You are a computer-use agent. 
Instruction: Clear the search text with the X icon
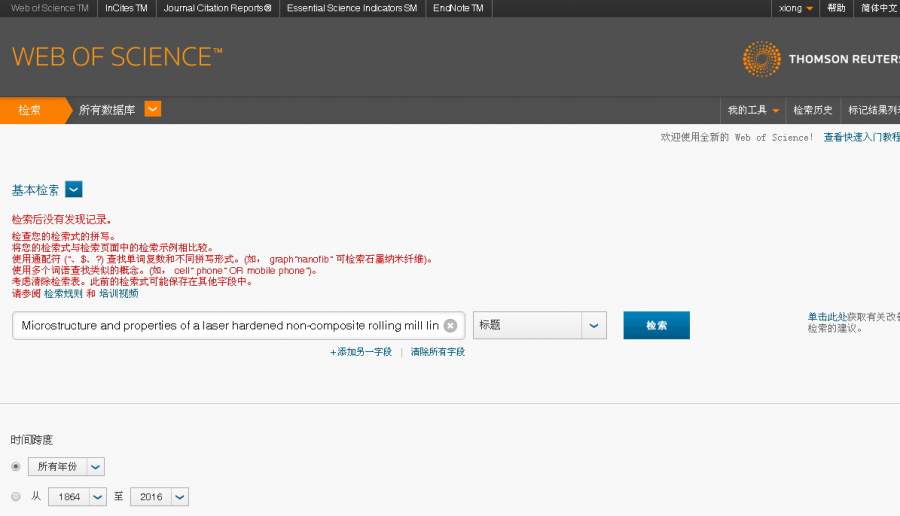pyautogui.click(x=451, y=325)
